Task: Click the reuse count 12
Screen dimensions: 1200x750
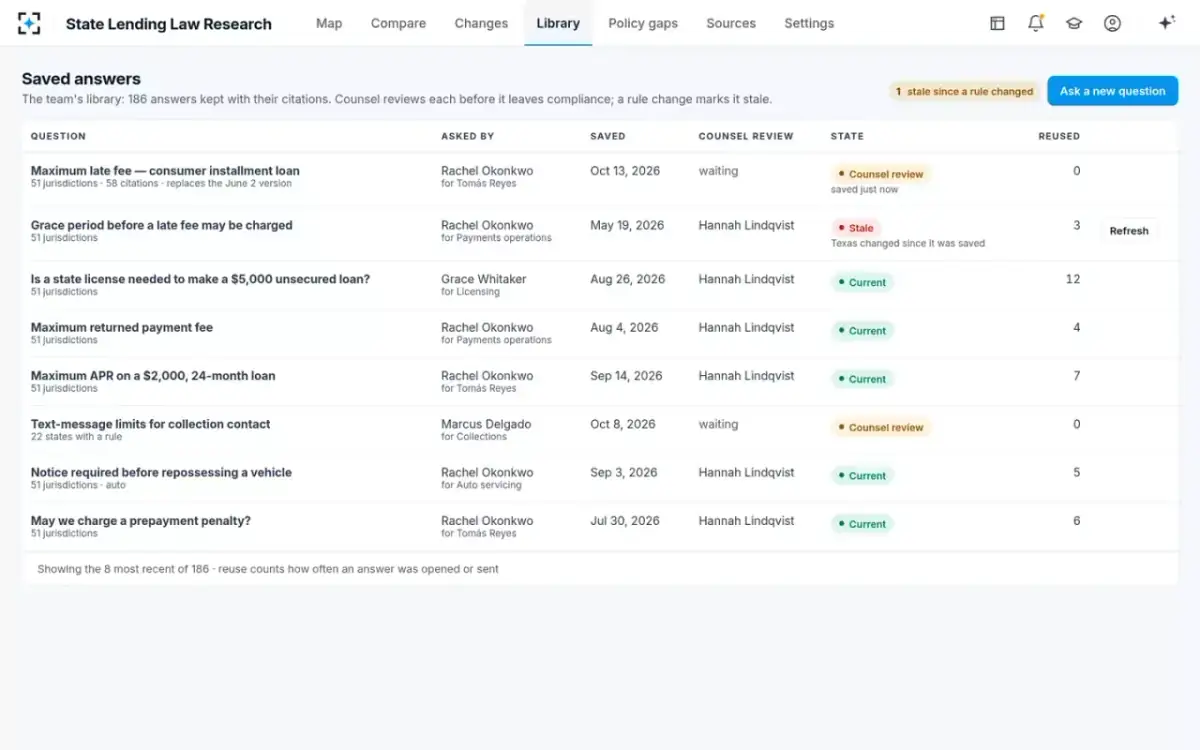Action: (1073, 279)
